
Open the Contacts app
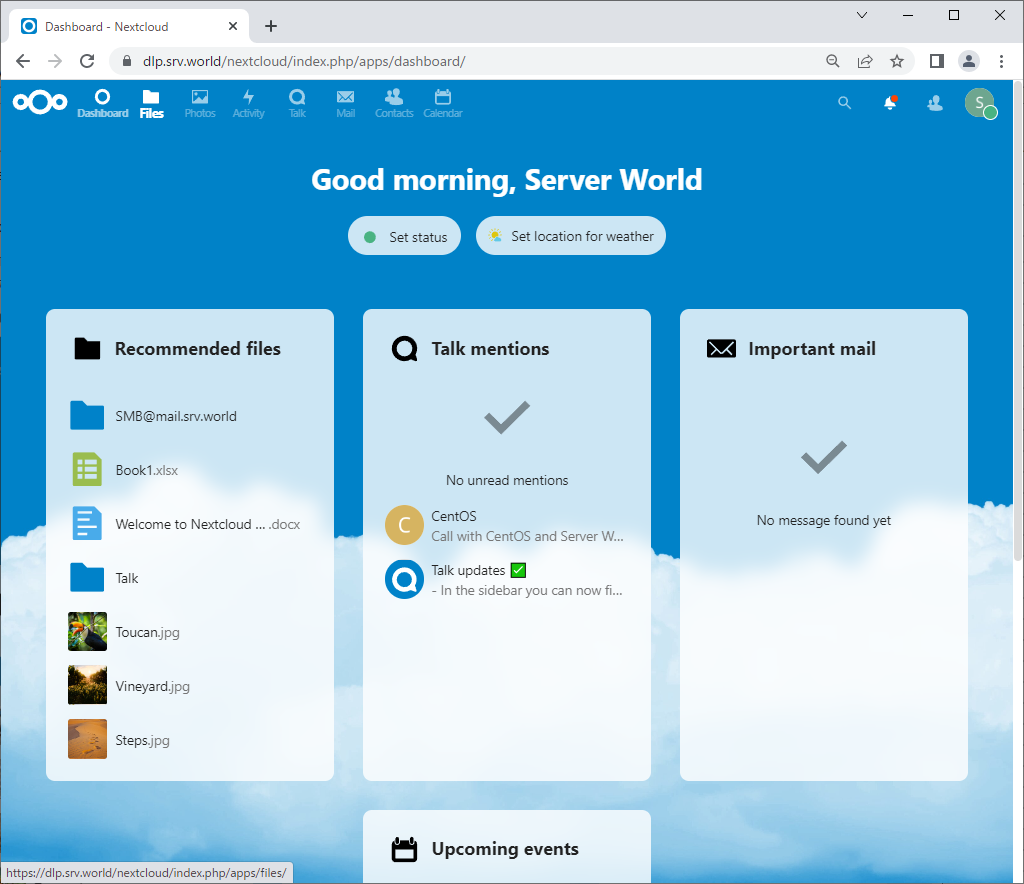393,103
